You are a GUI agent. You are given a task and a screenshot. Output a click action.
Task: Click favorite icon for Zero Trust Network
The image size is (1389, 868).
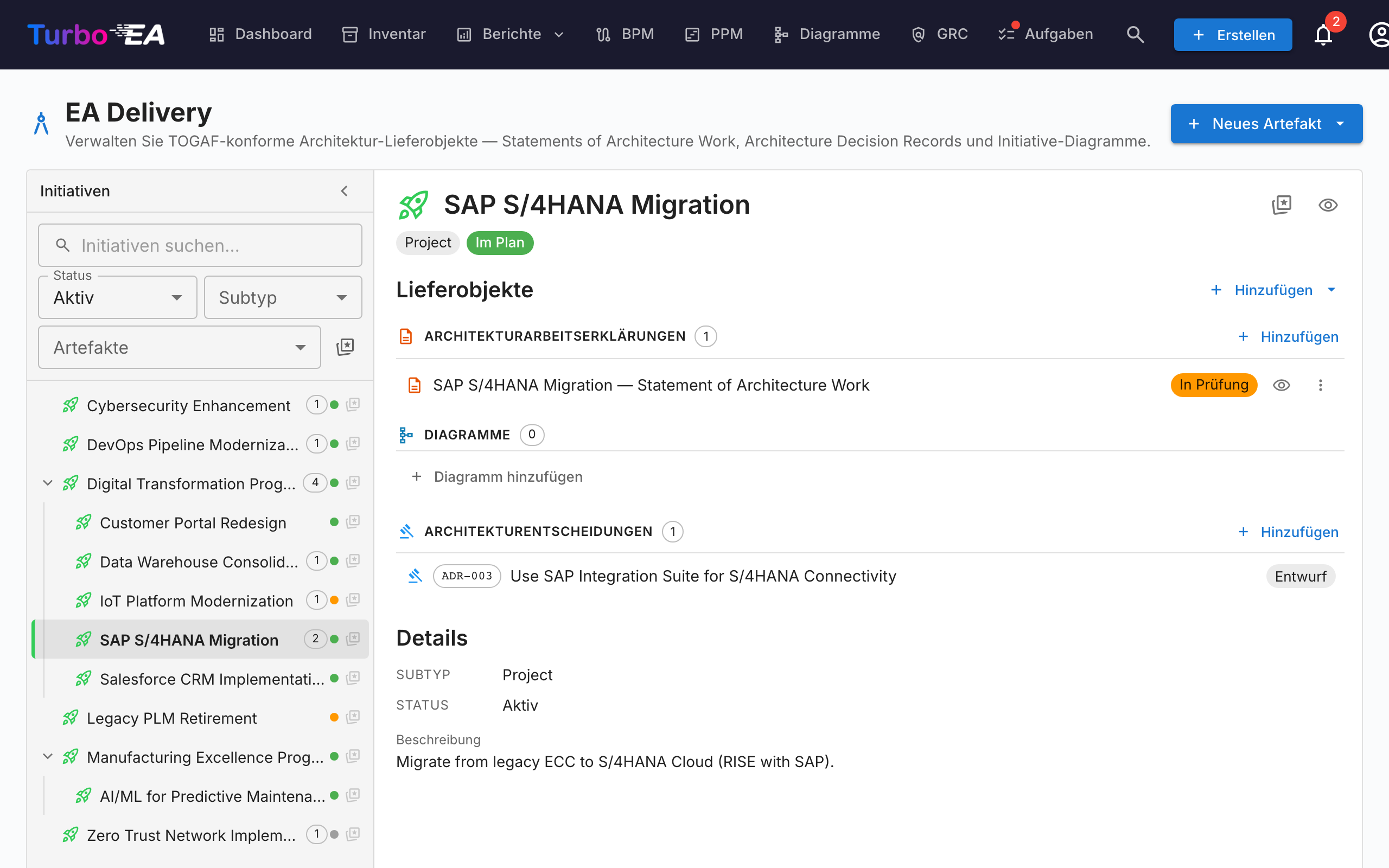pos(353,834)
